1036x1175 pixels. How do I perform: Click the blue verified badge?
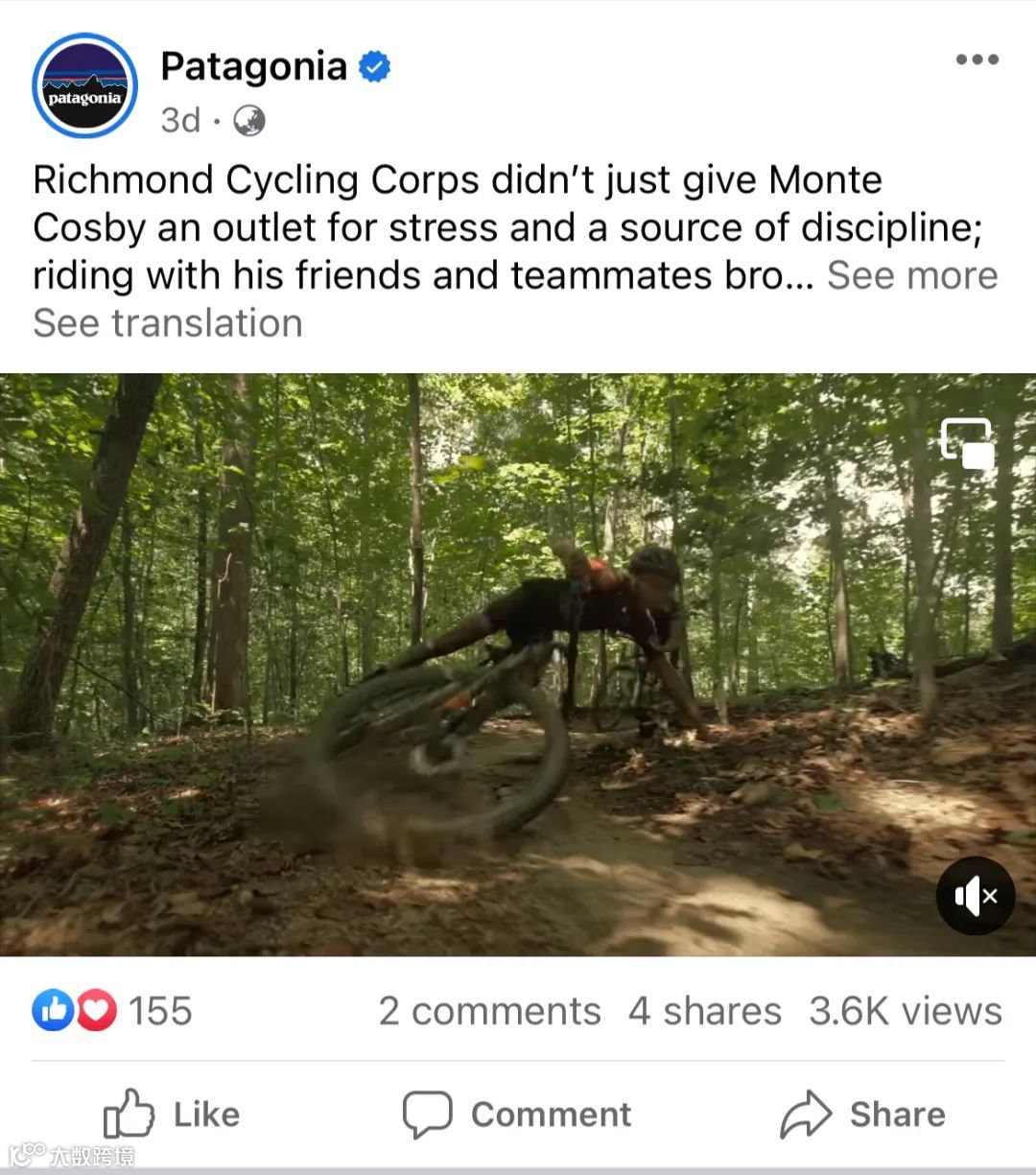coord(374,67)
